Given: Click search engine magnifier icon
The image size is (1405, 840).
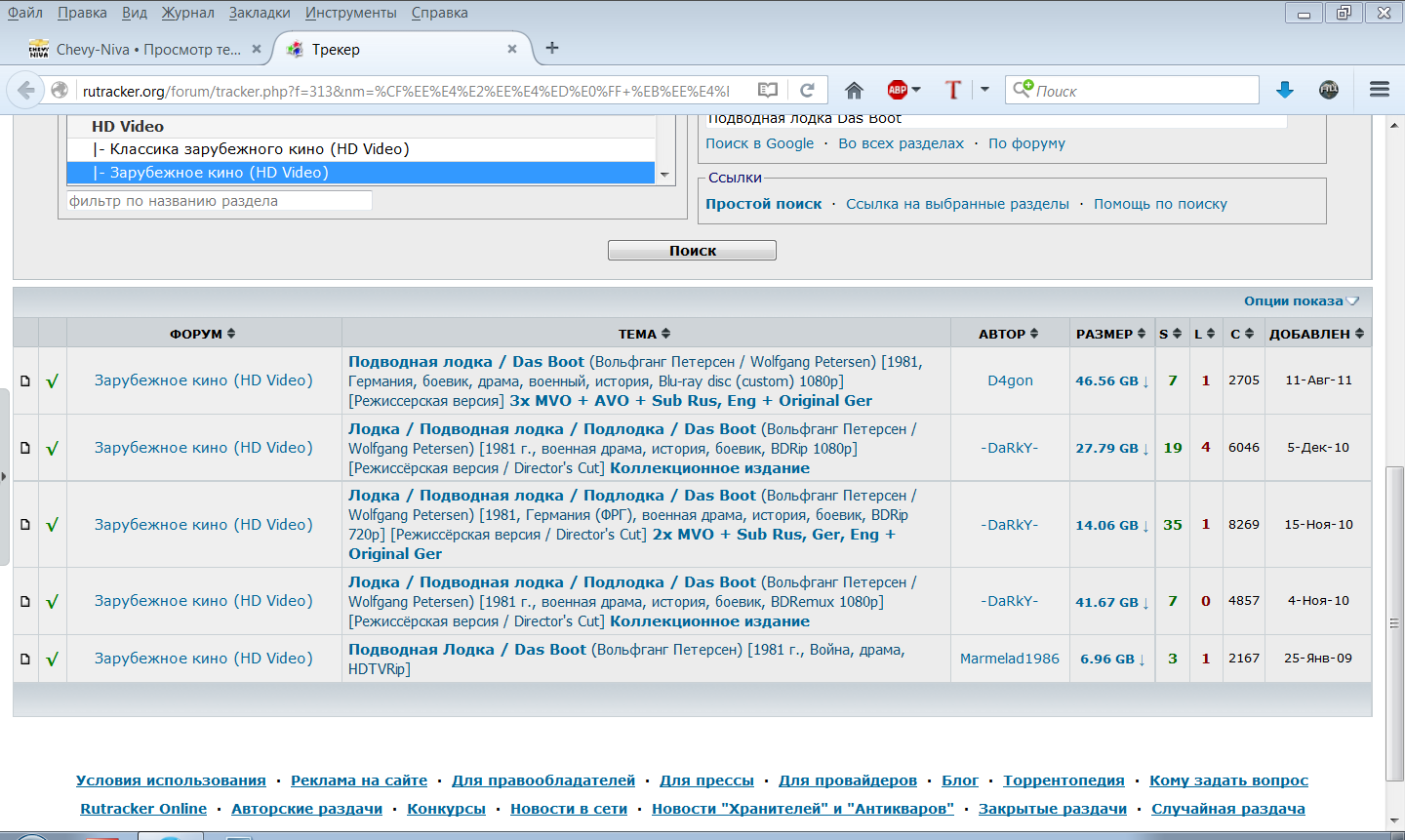Looking at the screenshot, I should pos(1023,90).
